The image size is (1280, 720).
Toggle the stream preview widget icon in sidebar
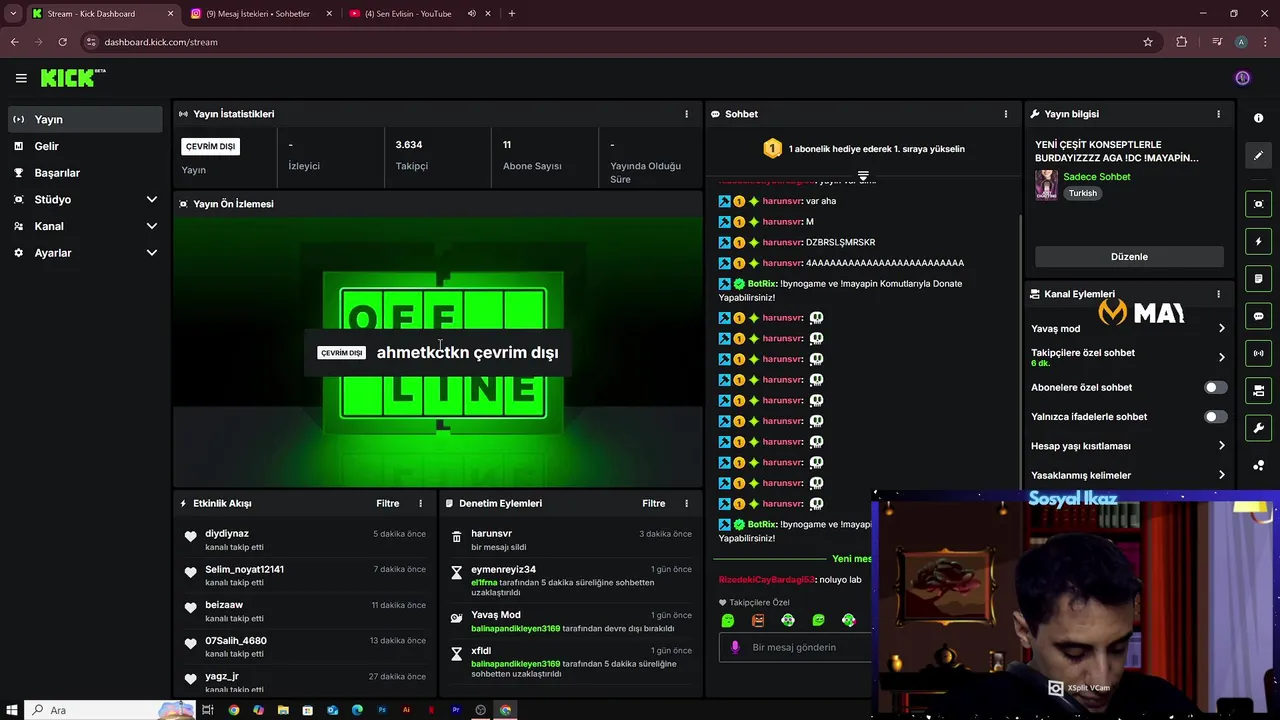[1258, 204]
